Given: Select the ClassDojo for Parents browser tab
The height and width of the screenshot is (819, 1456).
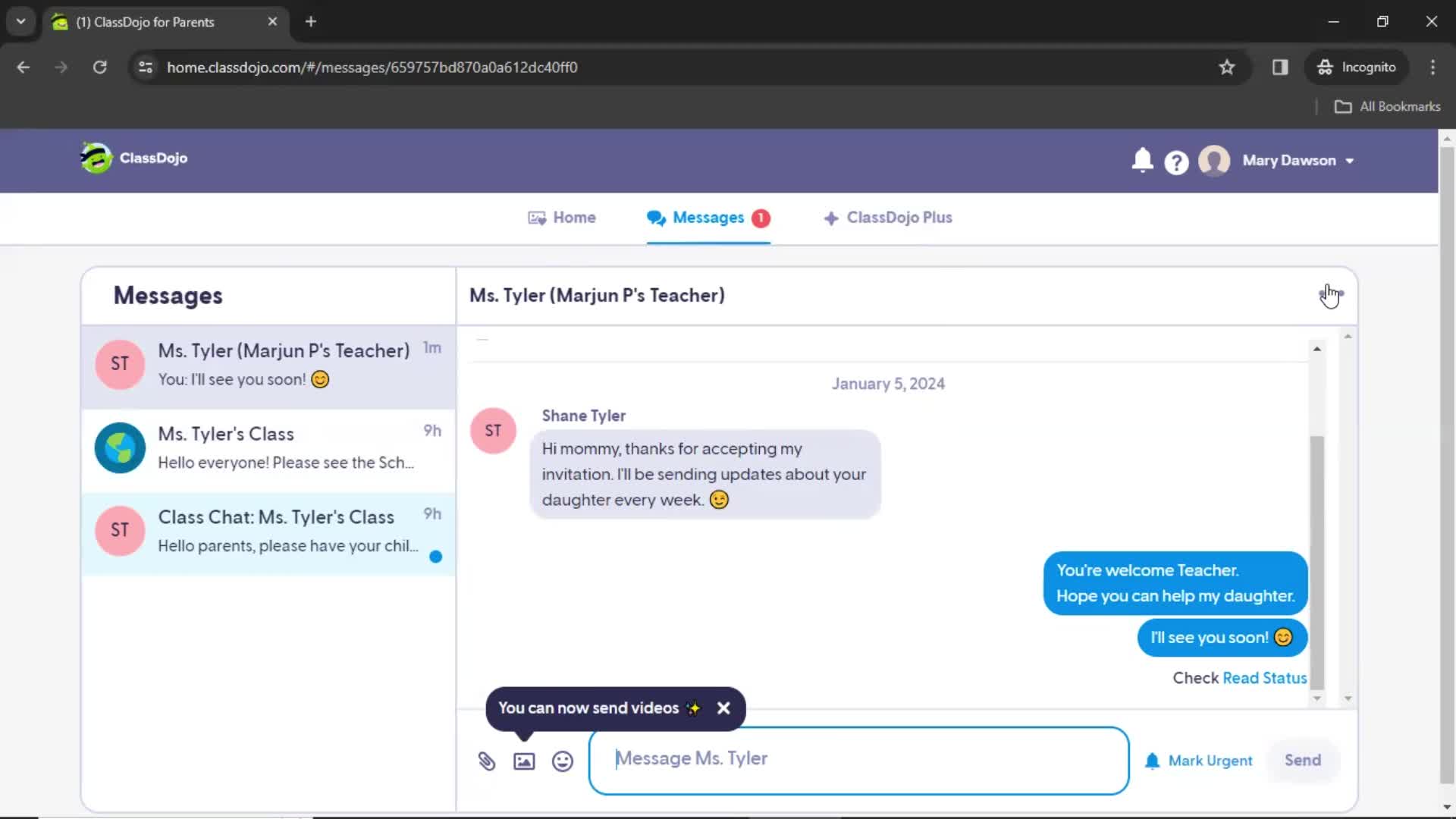Looking at the screenshot, I should coord(166,22).
